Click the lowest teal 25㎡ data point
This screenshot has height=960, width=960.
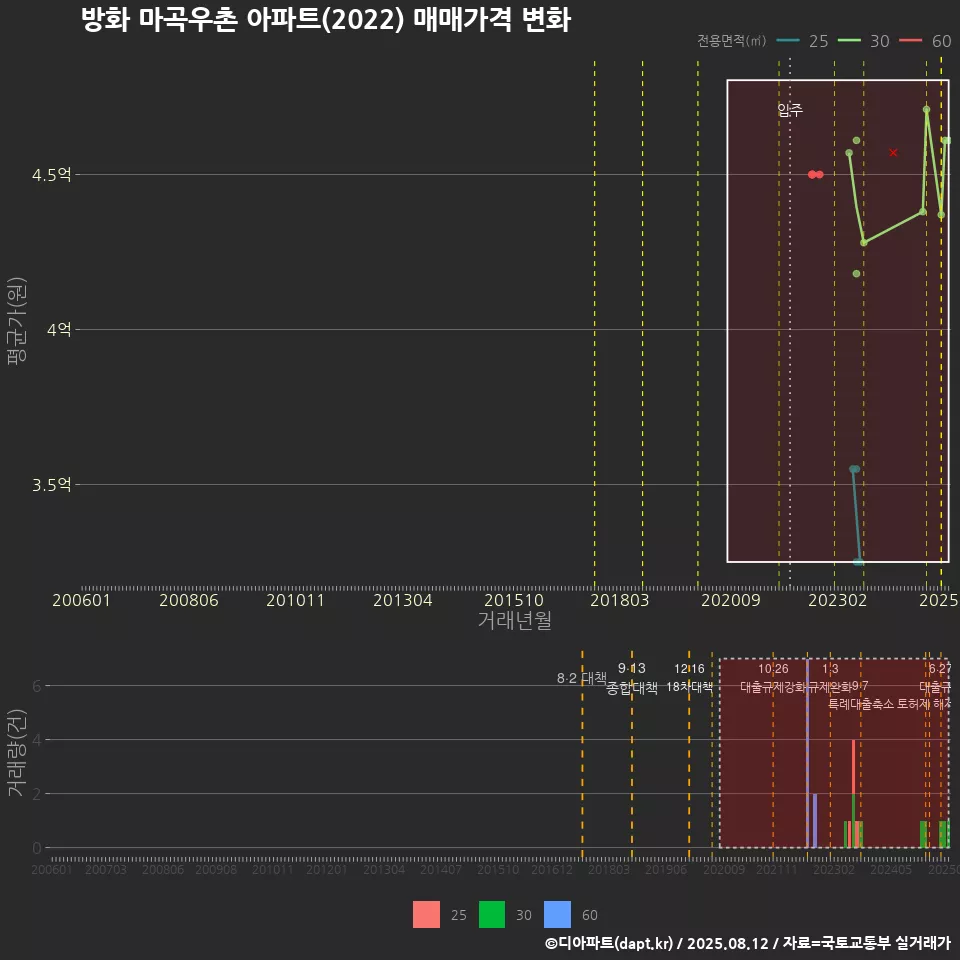point(858,561)
